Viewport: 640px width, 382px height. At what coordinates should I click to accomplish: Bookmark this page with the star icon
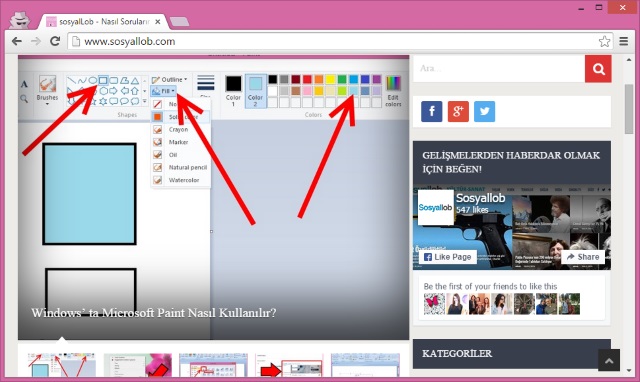[604, 41]
